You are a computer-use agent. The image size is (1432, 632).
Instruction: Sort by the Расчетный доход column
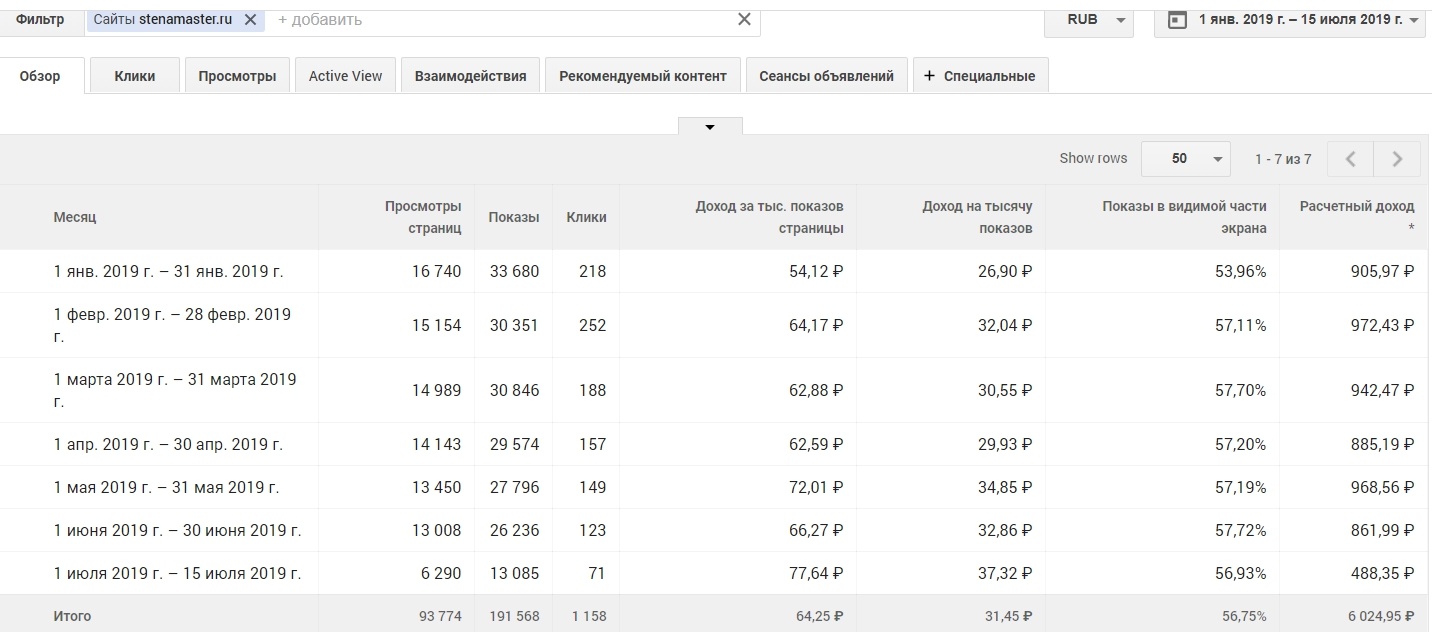pos(1356,207)
